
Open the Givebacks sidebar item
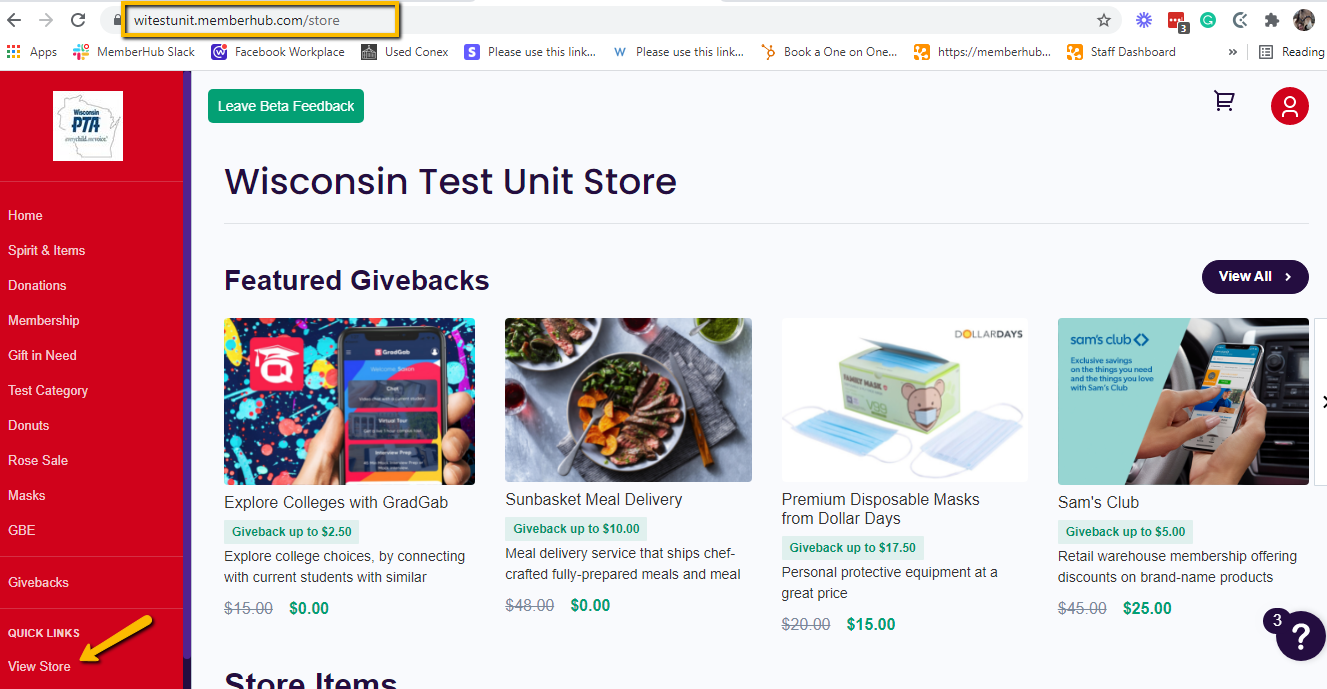pos(39,582)
